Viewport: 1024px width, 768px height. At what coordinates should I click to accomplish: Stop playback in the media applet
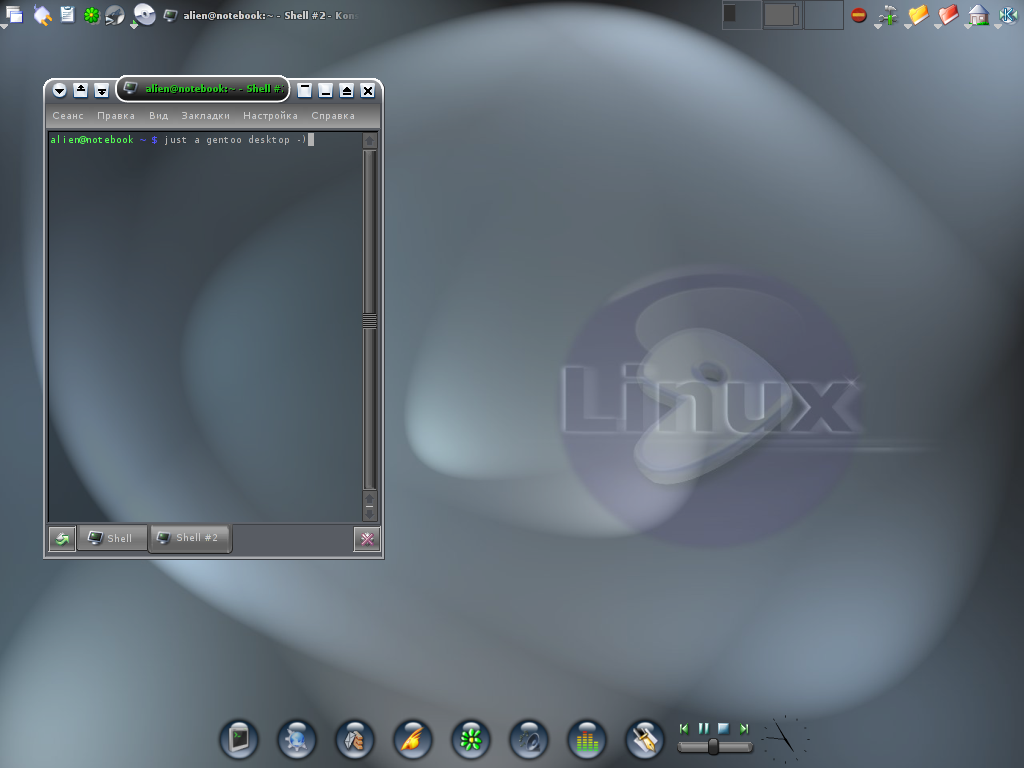click(x=724, y=728)
